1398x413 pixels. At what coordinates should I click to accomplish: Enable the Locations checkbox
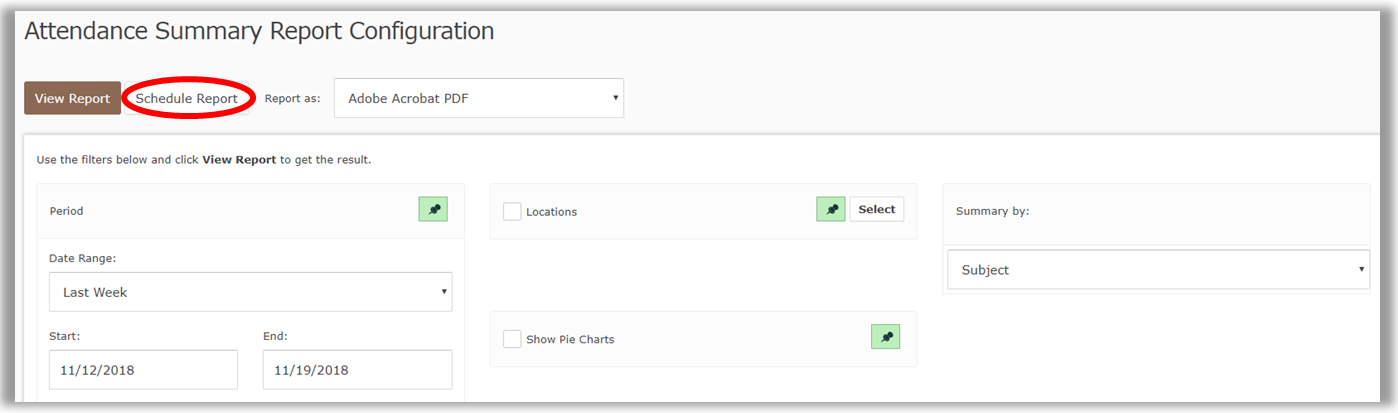coord(512,211)
